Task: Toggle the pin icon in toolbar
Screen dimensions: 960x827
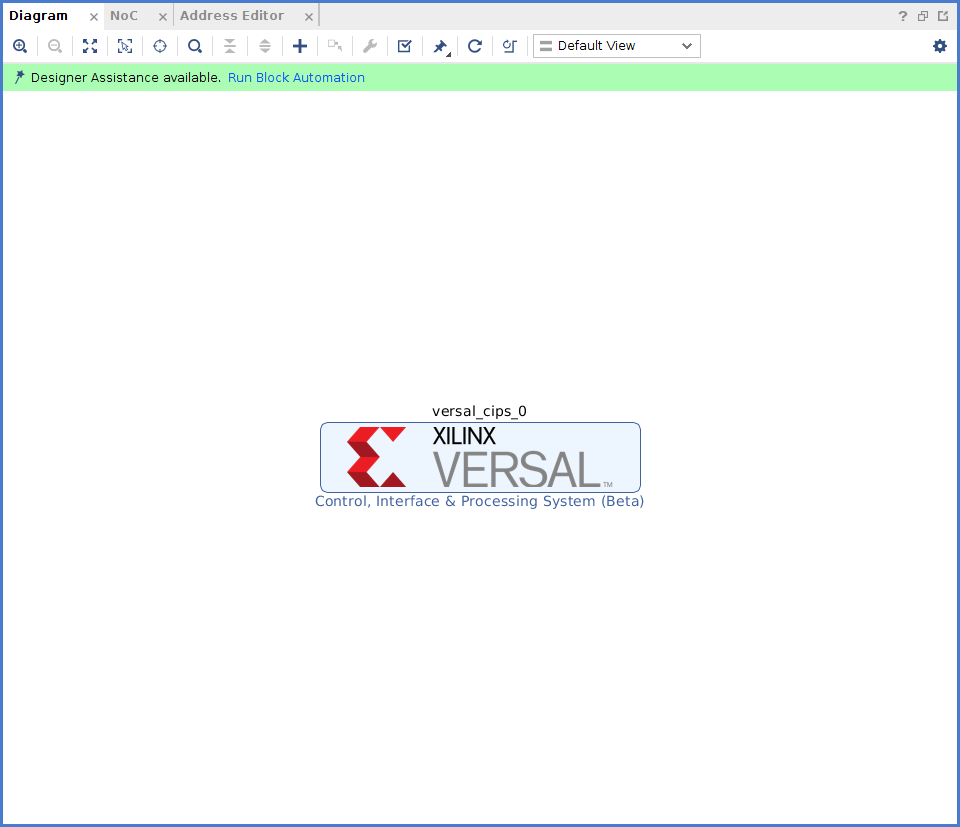Action: click(440, 46)
